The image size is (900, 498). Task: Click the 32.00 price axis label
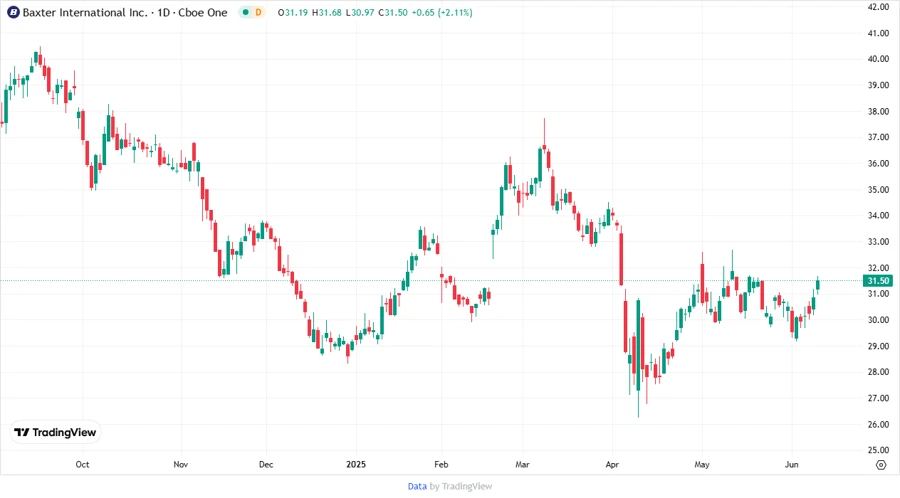click(x=878, y=268)
